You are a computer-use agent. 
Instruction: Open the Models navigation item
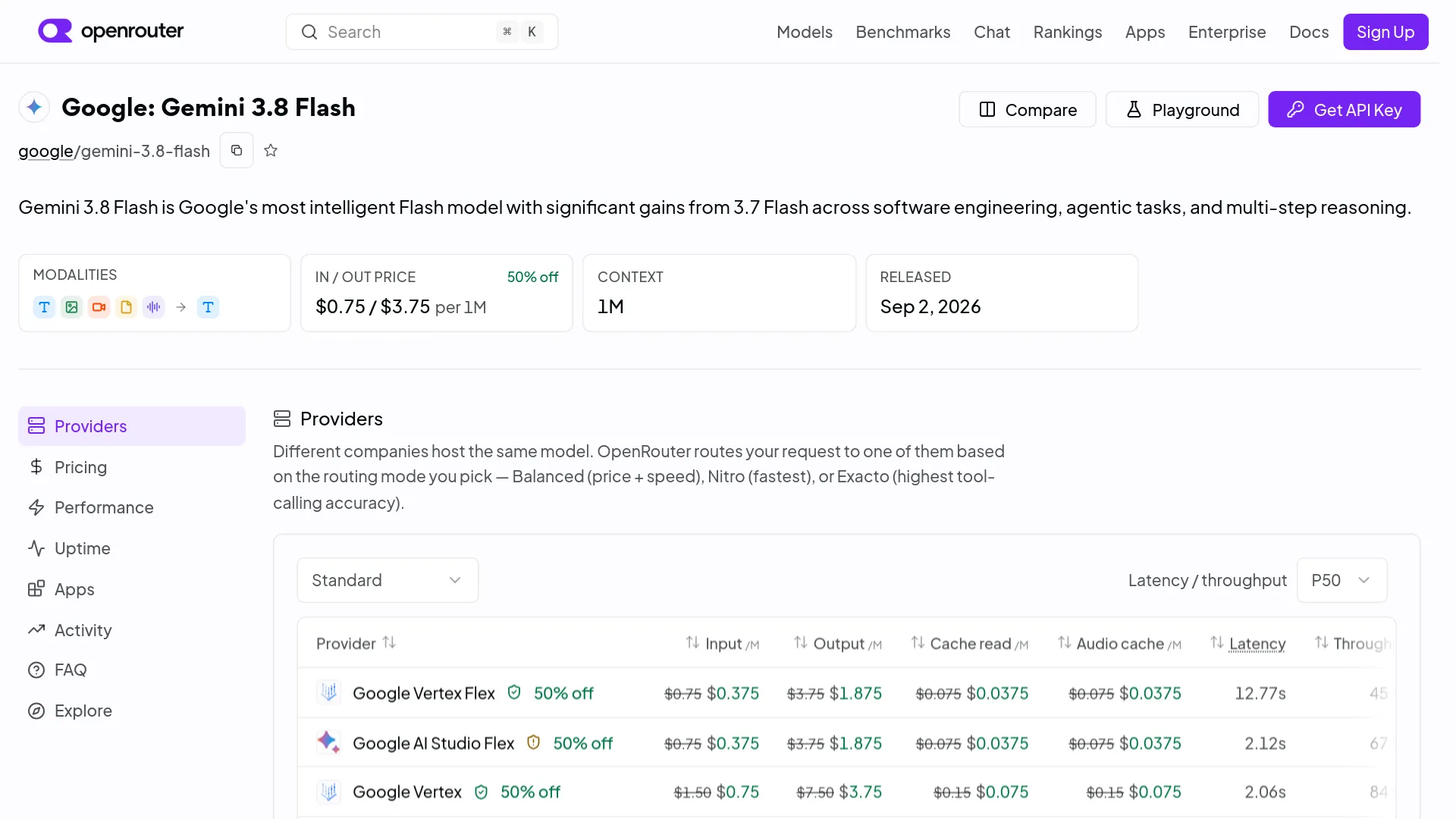click(x=804, y=32)
